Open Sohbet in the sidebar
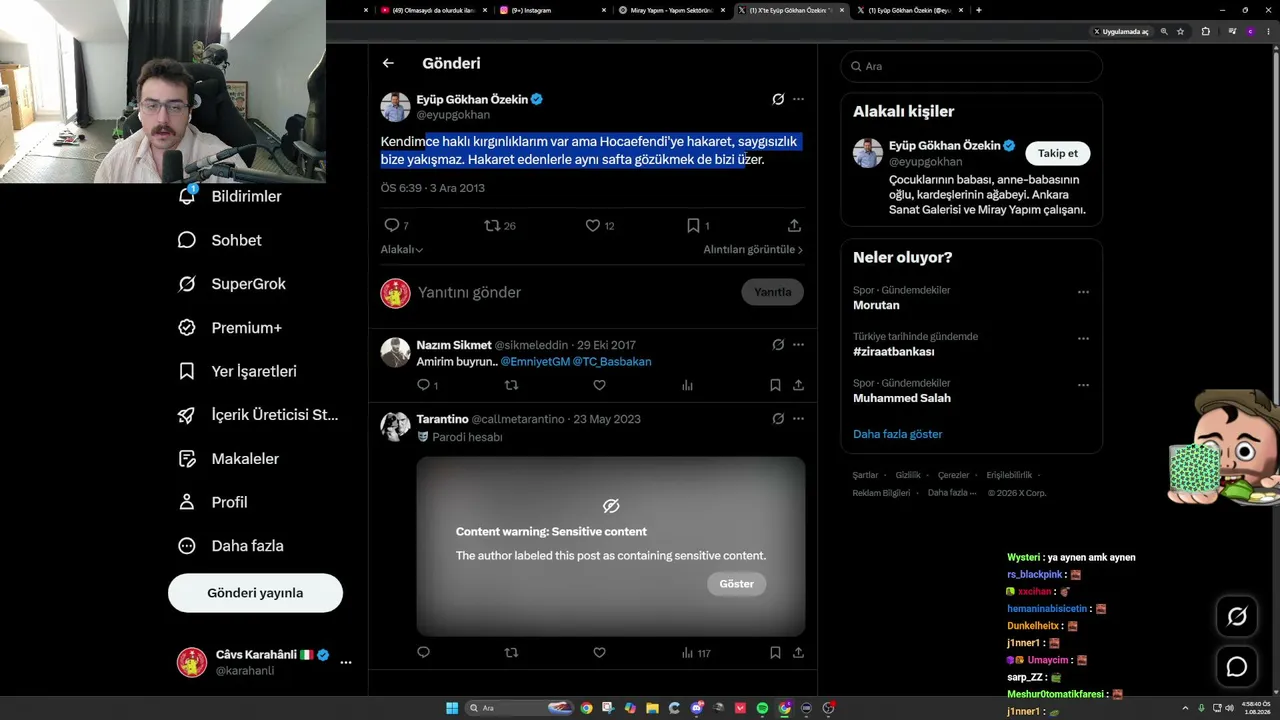Image resolution: width=1280 pixels, height=720 pixels. 220,240
